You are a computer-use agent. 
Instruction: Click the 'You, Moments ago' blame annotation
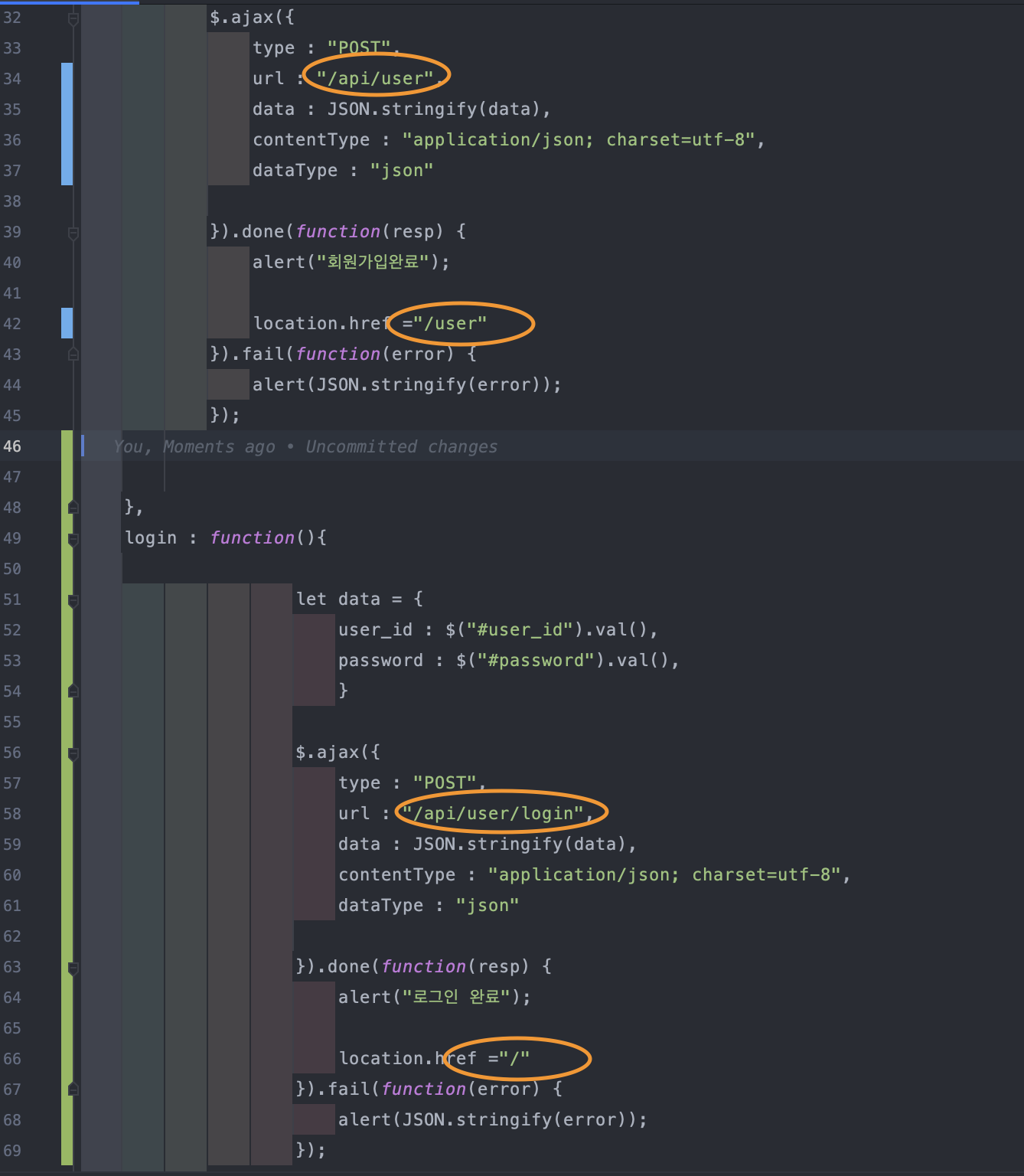click(194, 446)
